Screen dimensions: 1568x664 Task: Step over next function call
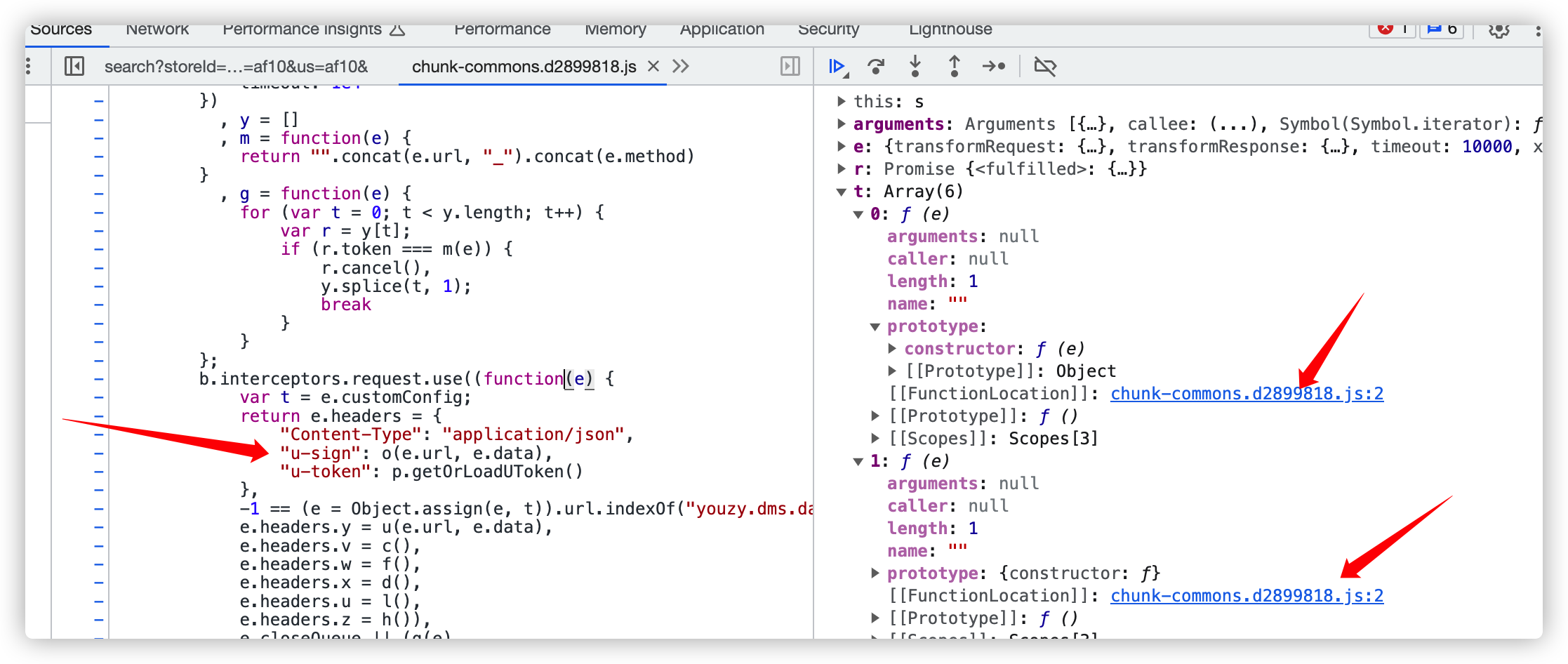[876, 67]
